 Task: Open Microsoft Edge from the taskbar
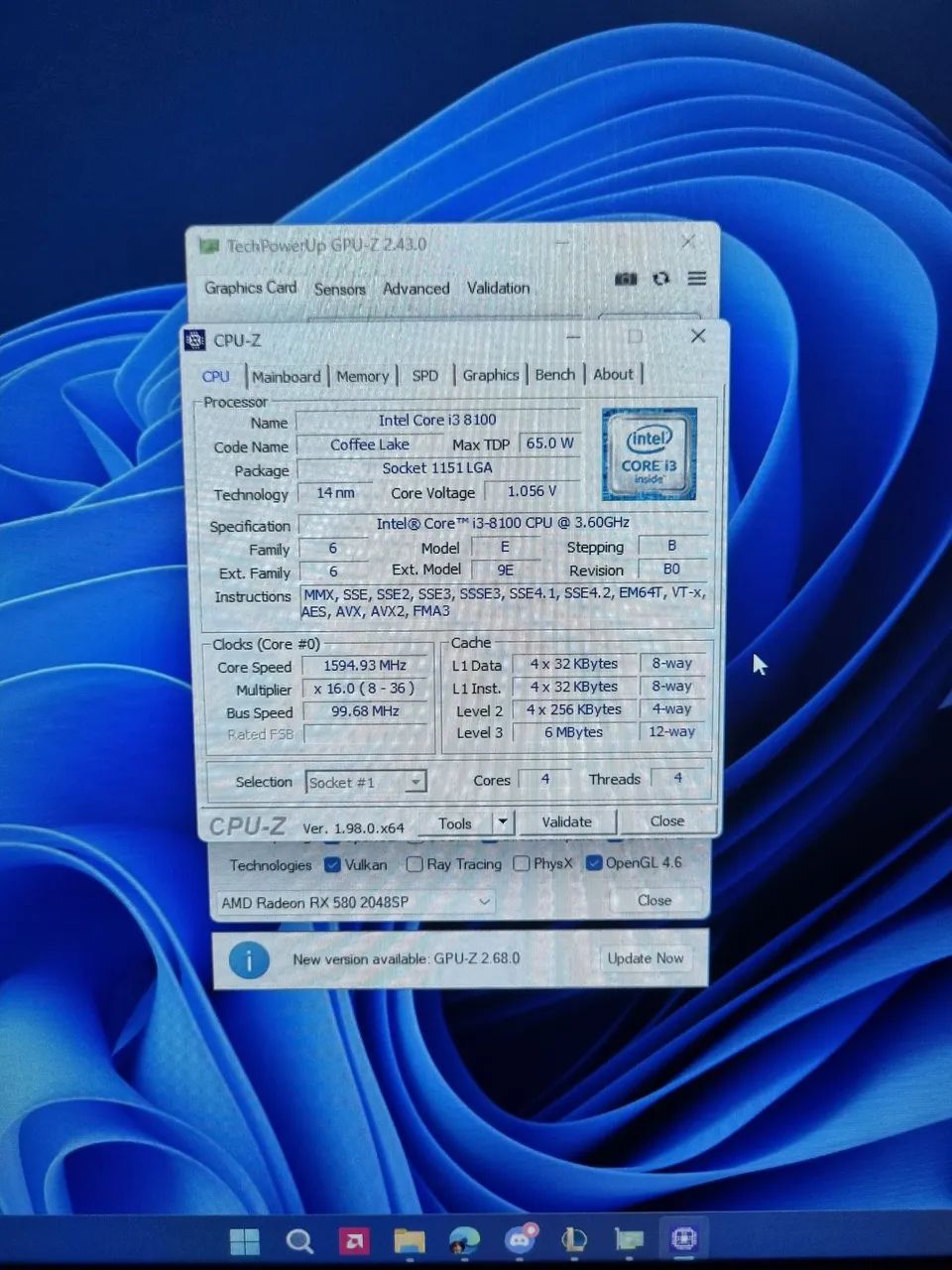pyautogui.click(x=464, y=1241)
